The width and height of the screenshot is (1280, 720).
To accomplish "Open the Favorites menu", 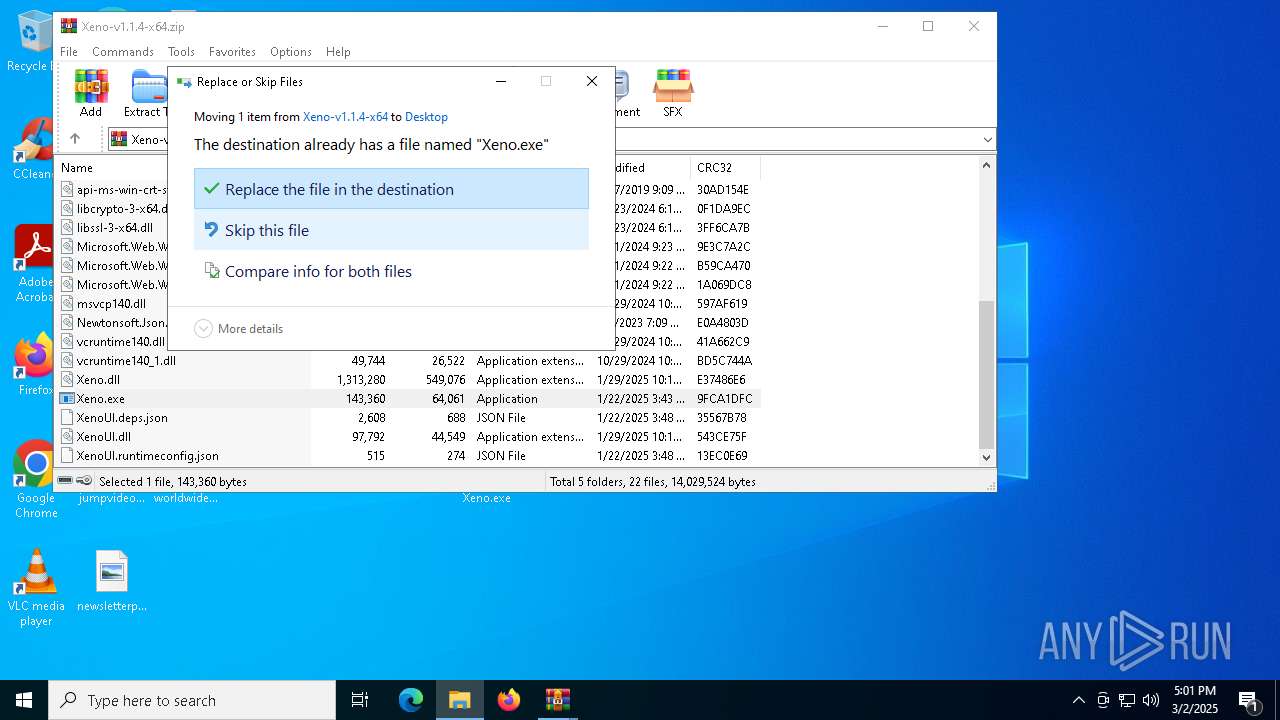I will 232,52.
